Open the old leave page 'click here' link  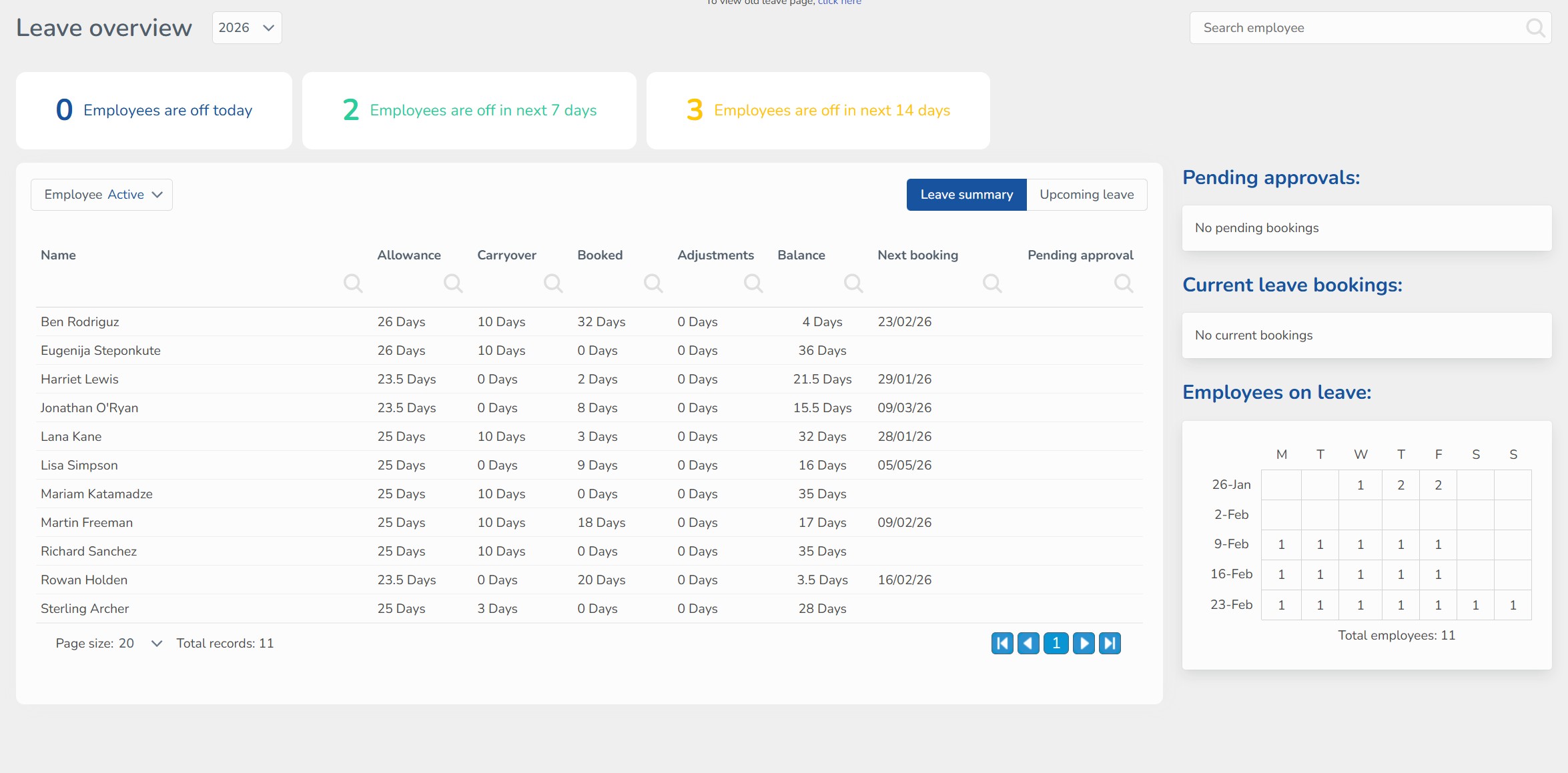(x=839, y=3)
